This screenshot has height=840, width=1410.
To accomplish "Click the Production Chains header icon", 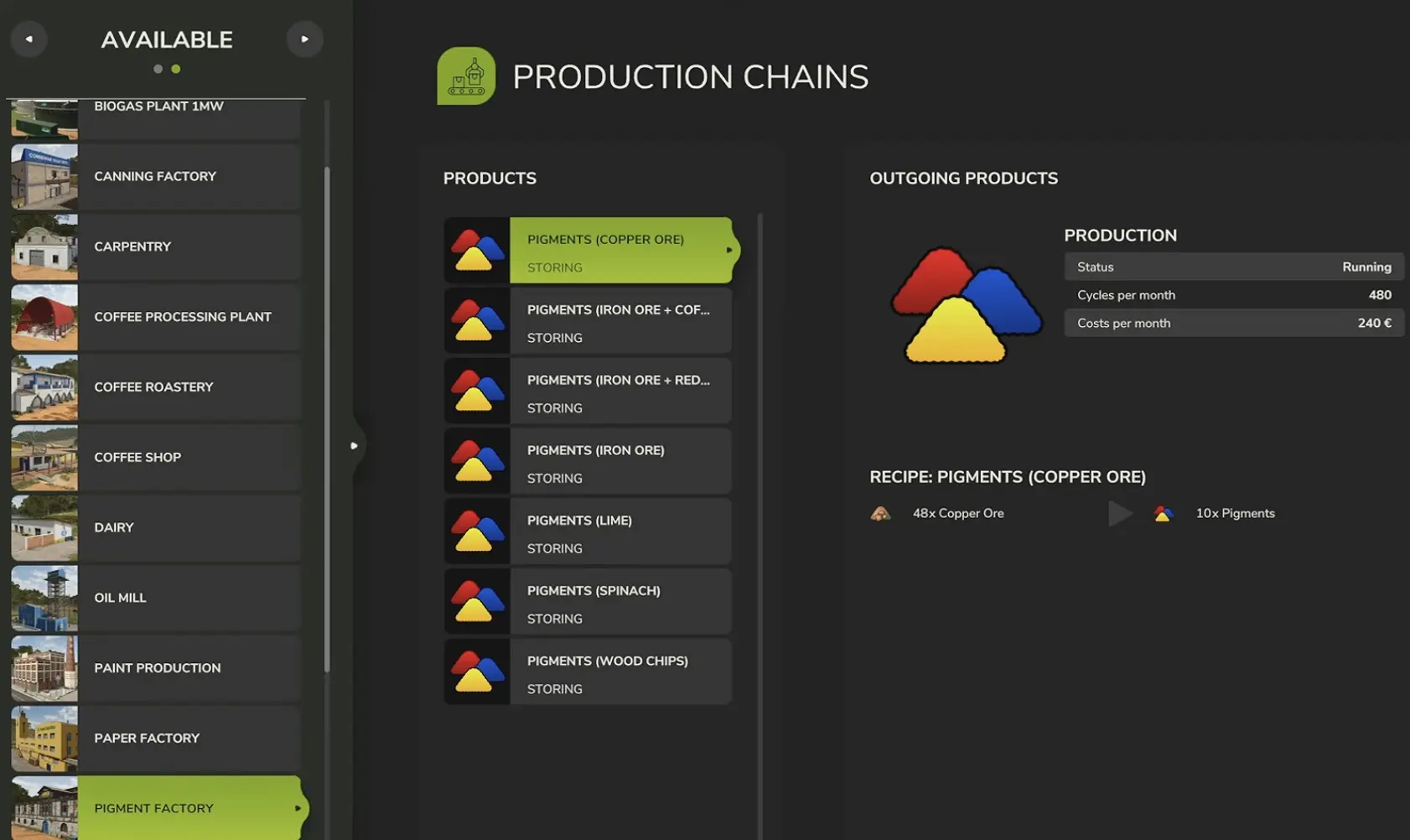I will pyautogui.click(x=466, y=76).
